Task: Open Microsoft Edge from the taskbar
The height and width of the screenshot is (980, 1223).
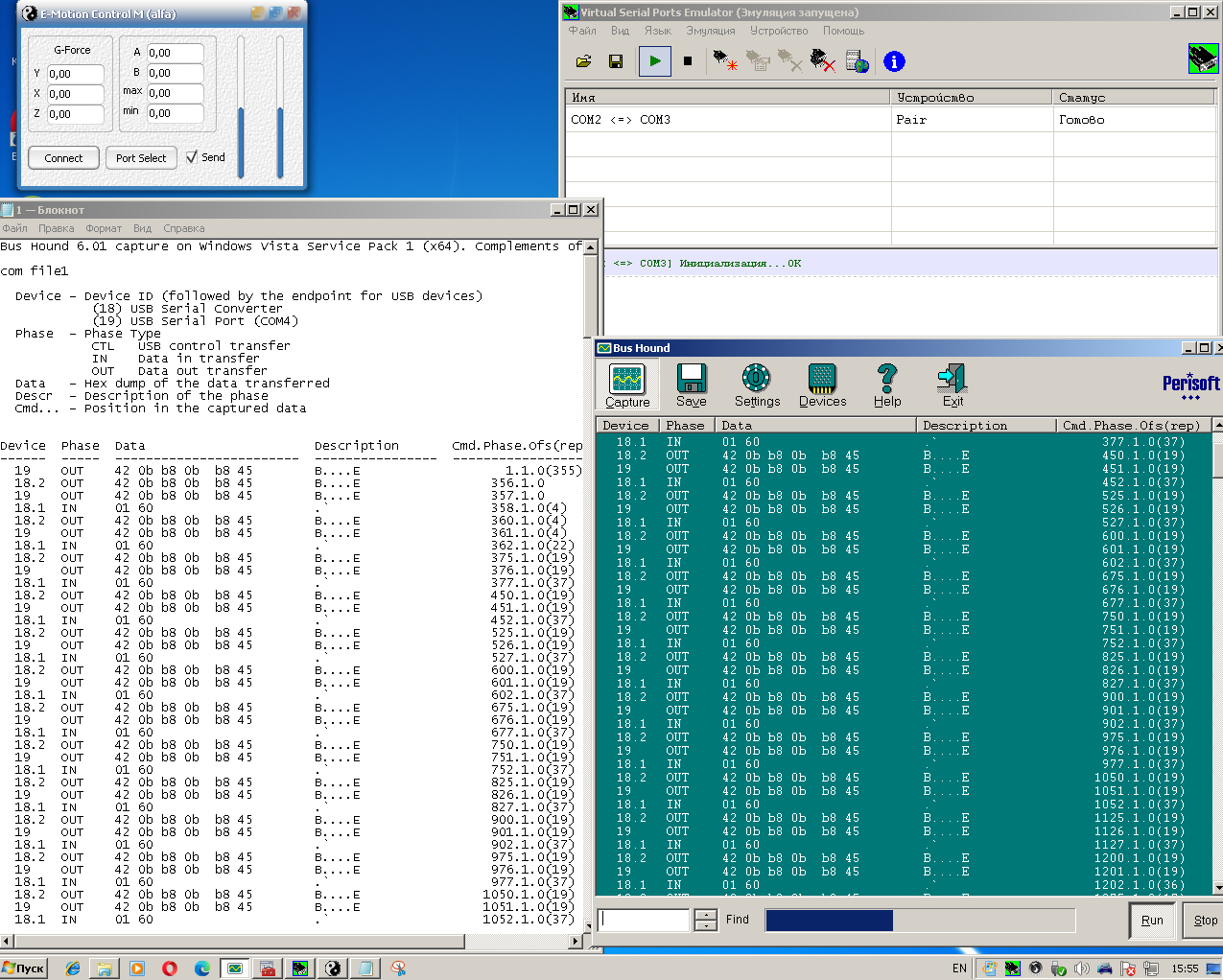Action: [x=202, y=968]
